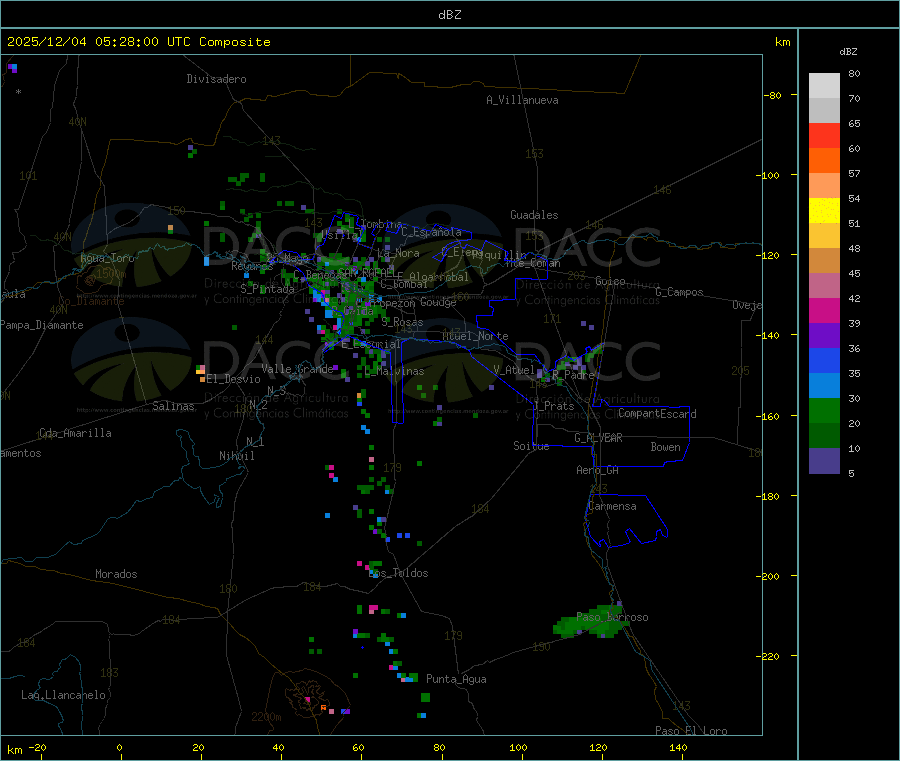Screen dimensions: 900x761
Task: Click the Lag.Llancanelo map label
Action: (63, 695)
